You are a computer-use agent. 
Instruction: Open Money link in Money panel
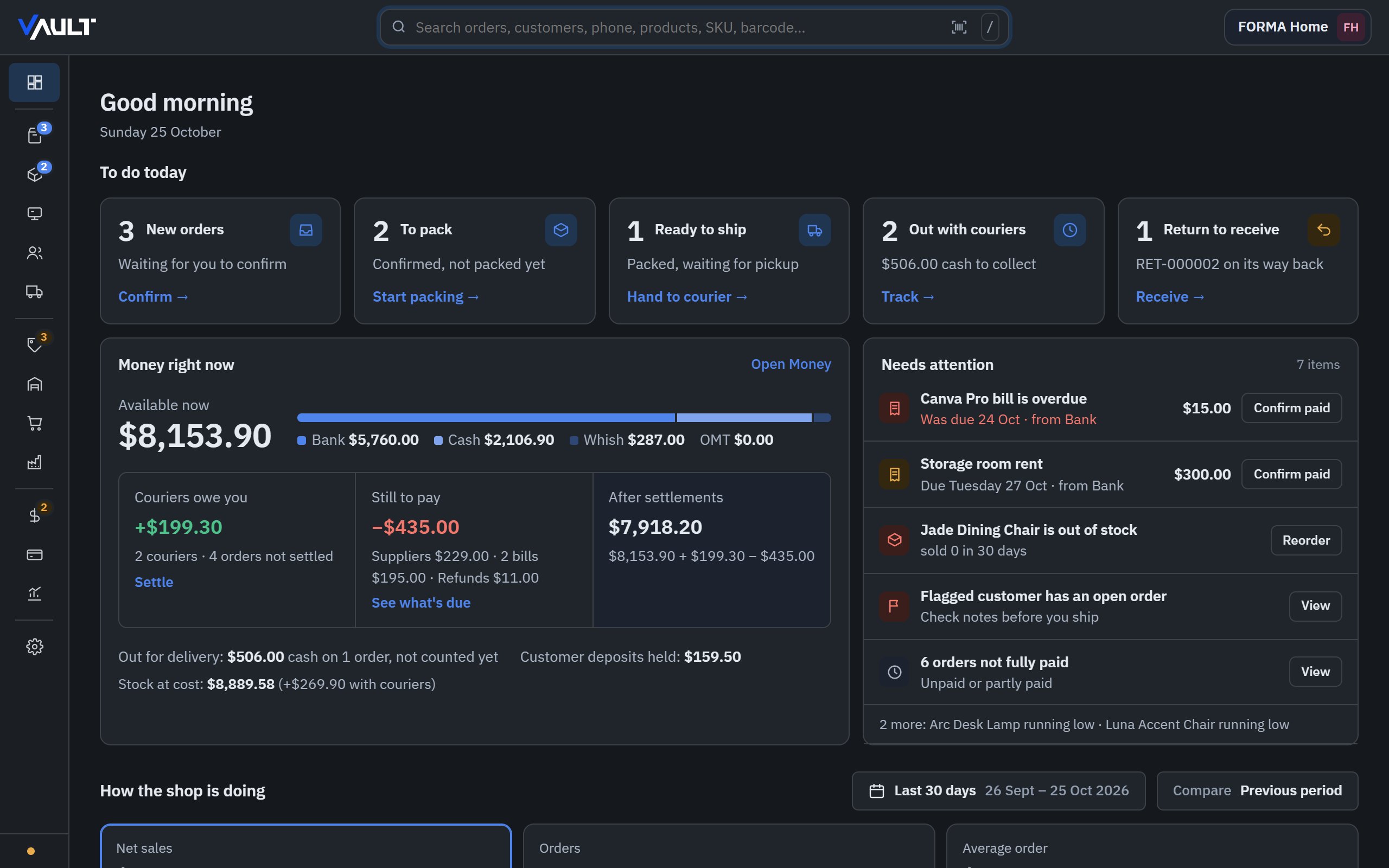791,364
